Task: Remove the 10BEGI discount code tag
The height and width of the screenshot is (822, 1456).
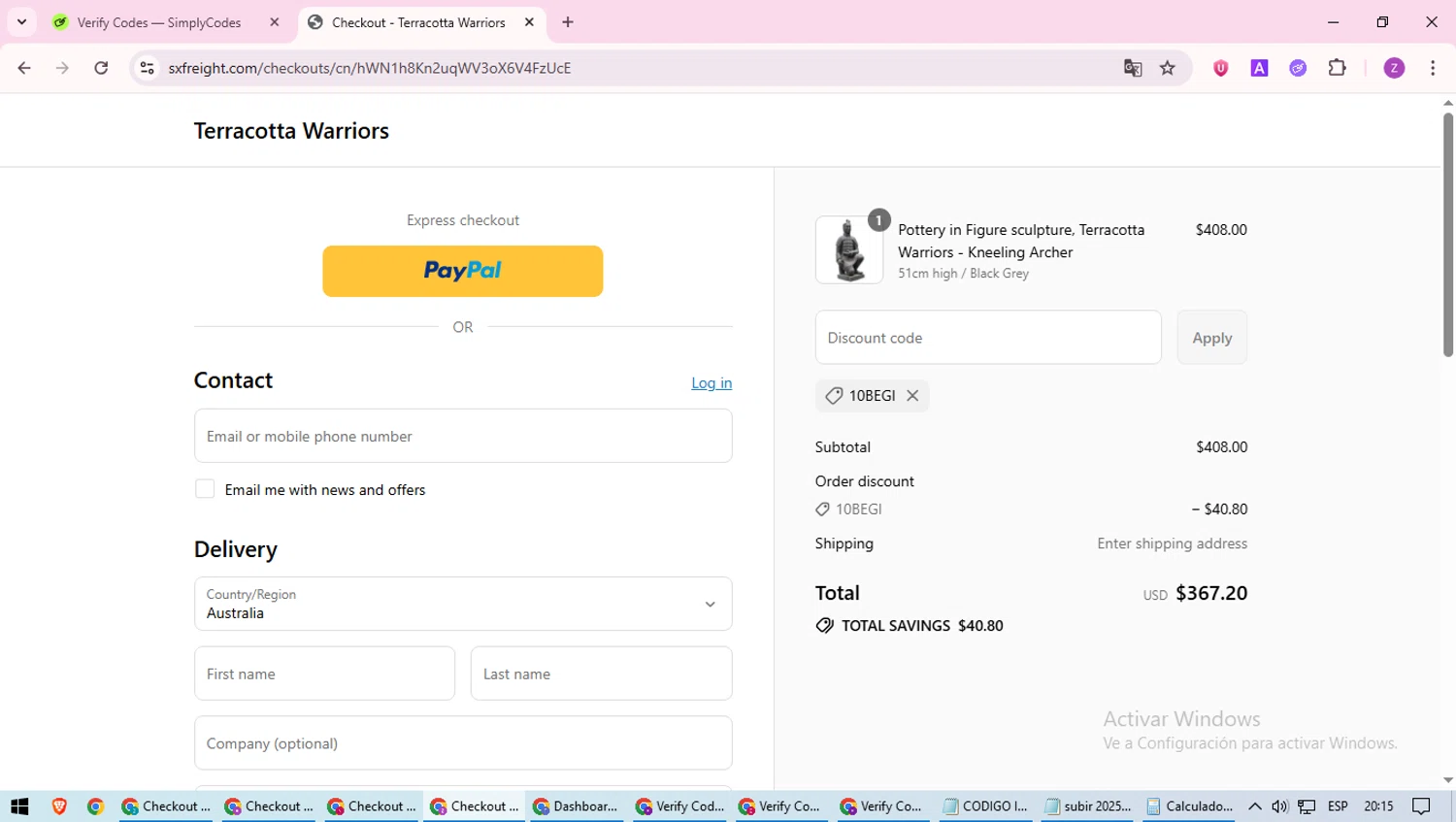Action: pos(912,396)
